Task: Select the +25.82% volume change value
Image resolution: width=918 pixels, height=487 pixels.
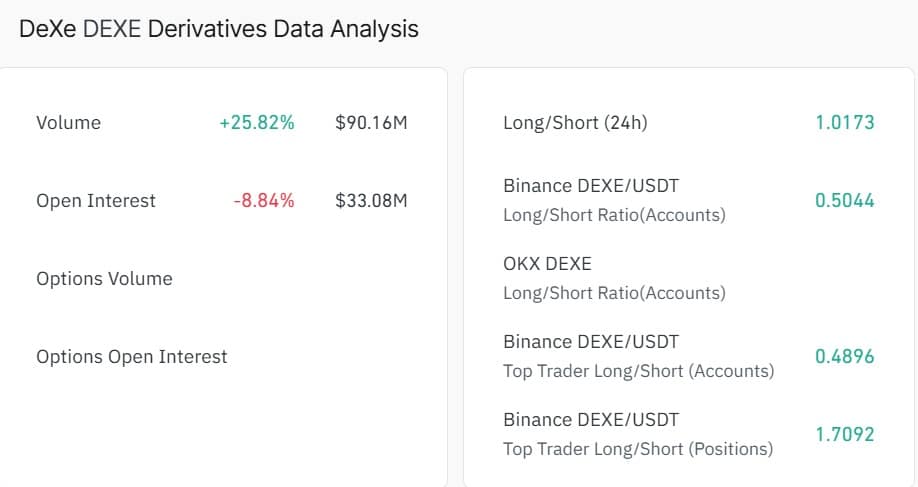Action: coord(257,123)
